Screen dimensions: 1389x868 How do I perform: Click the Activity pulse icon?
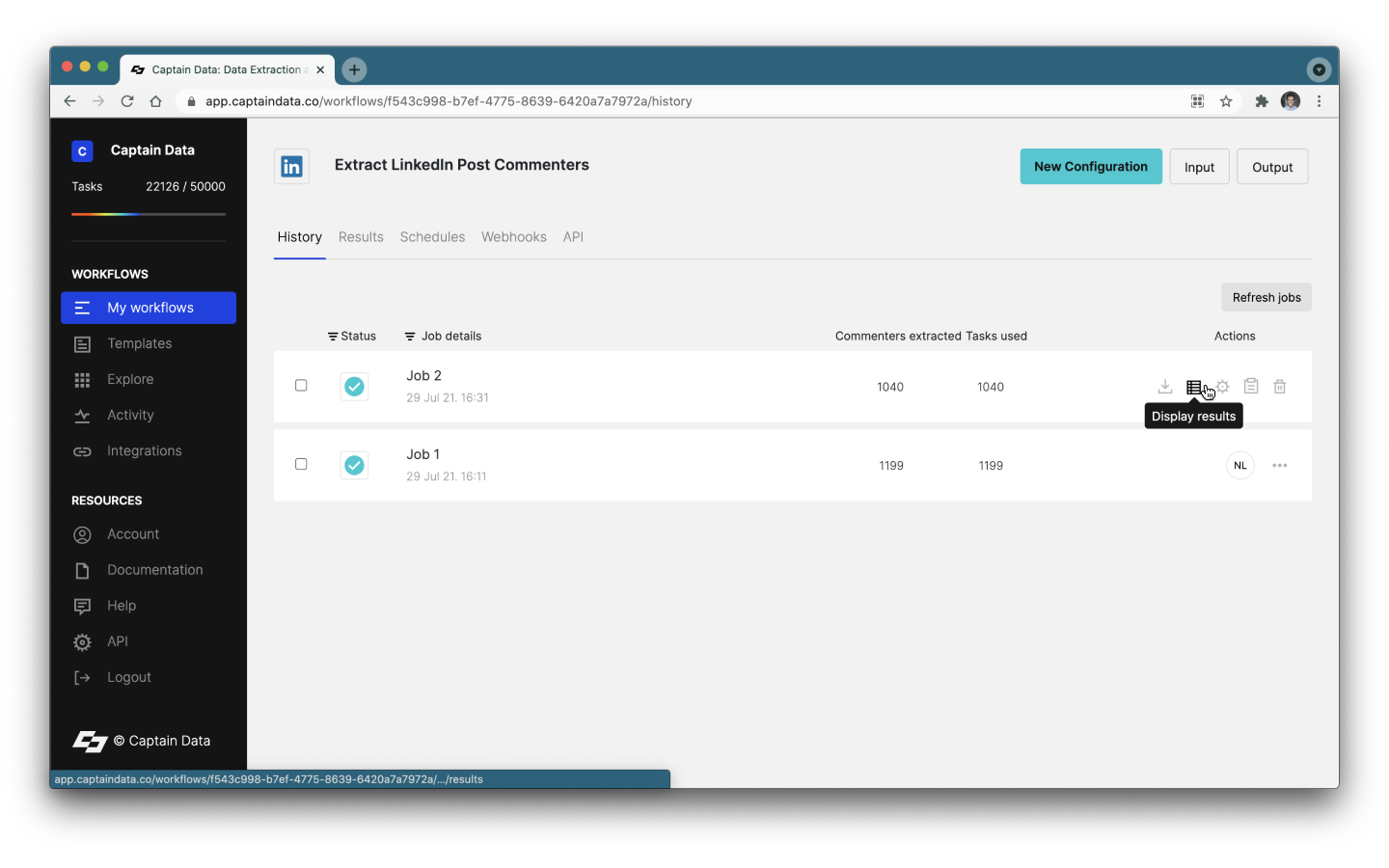coord(83,416)
